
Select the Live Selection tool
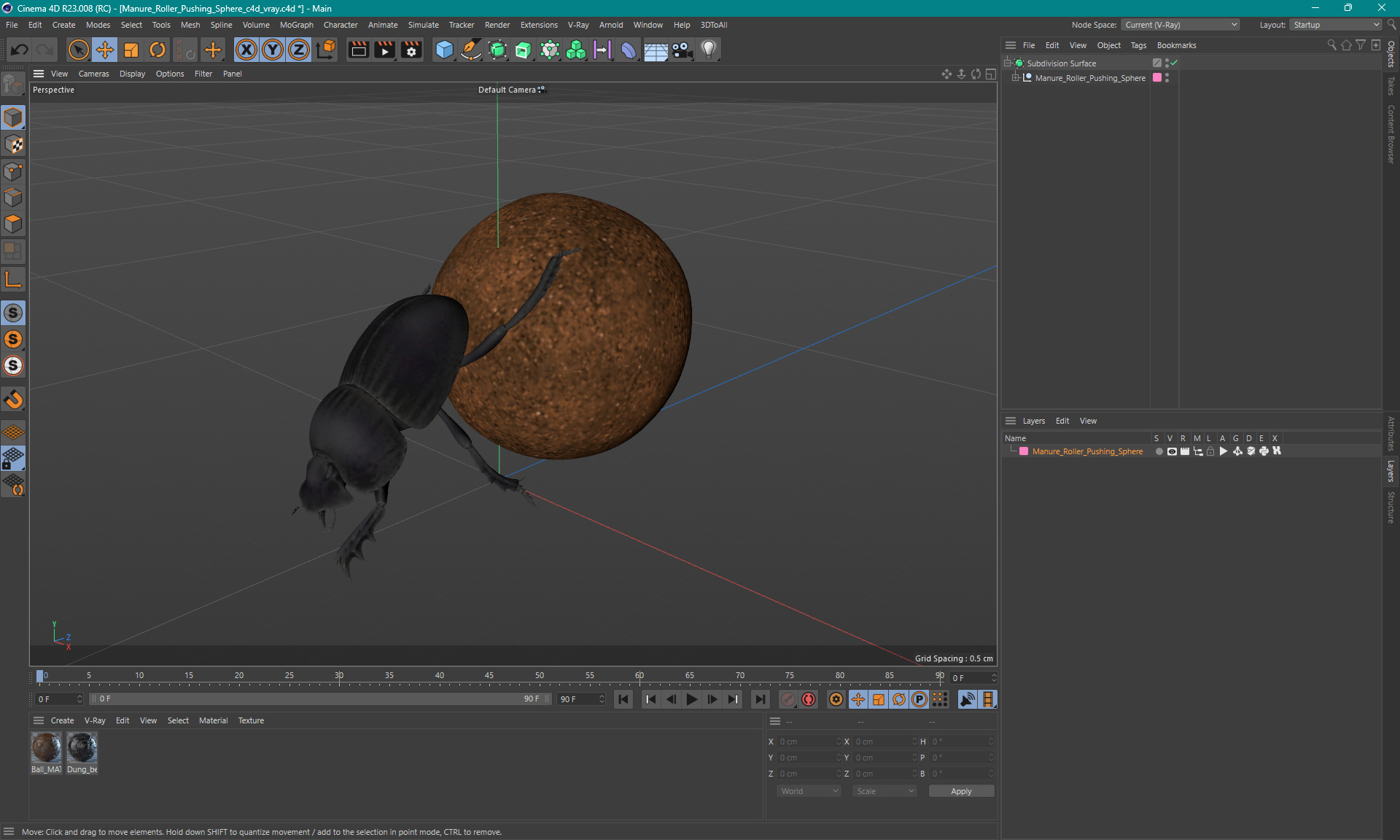(x=78, y=50)
